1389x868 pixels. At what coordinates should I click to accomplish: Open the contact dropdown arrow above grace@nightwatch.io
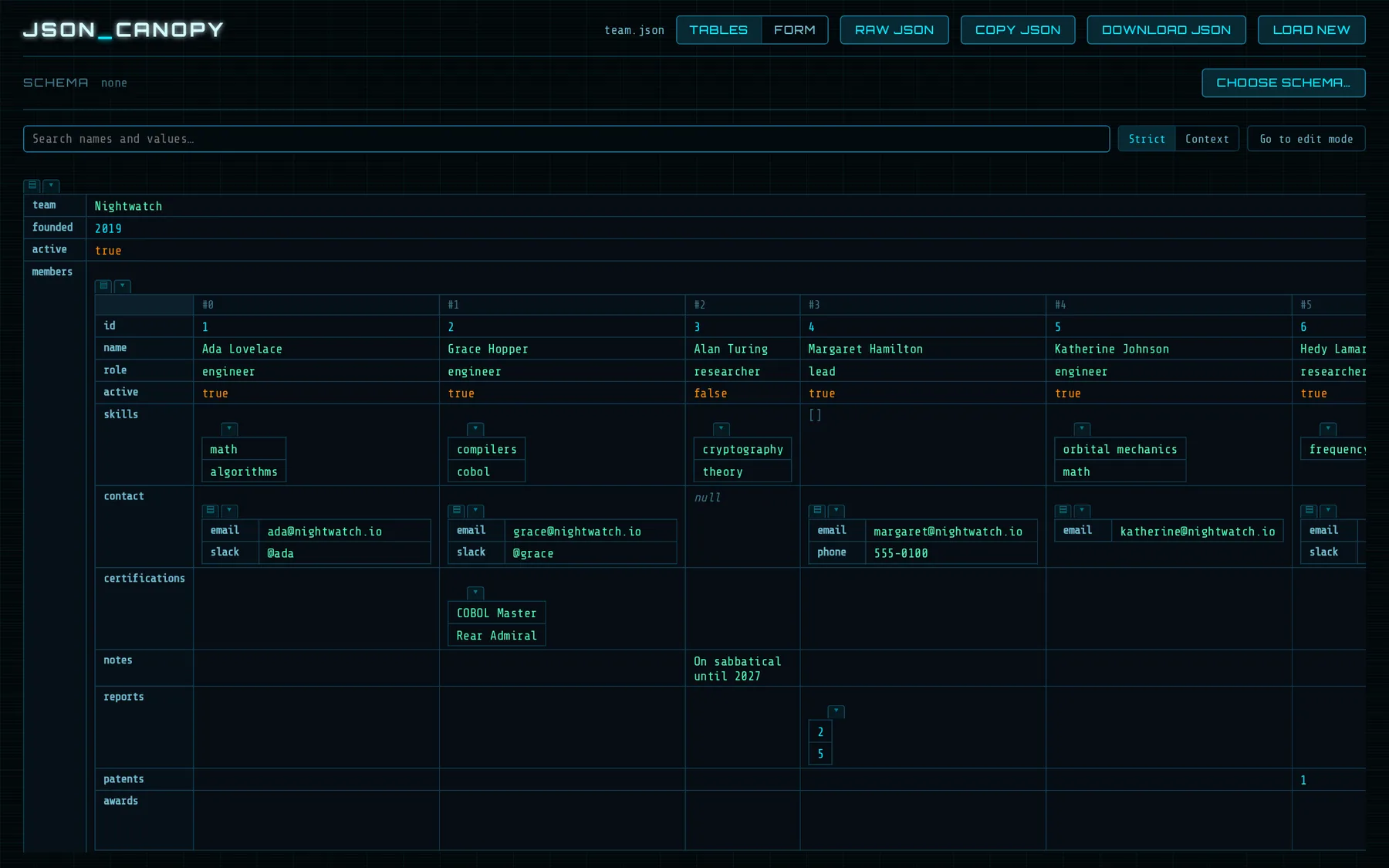[475, 511]
